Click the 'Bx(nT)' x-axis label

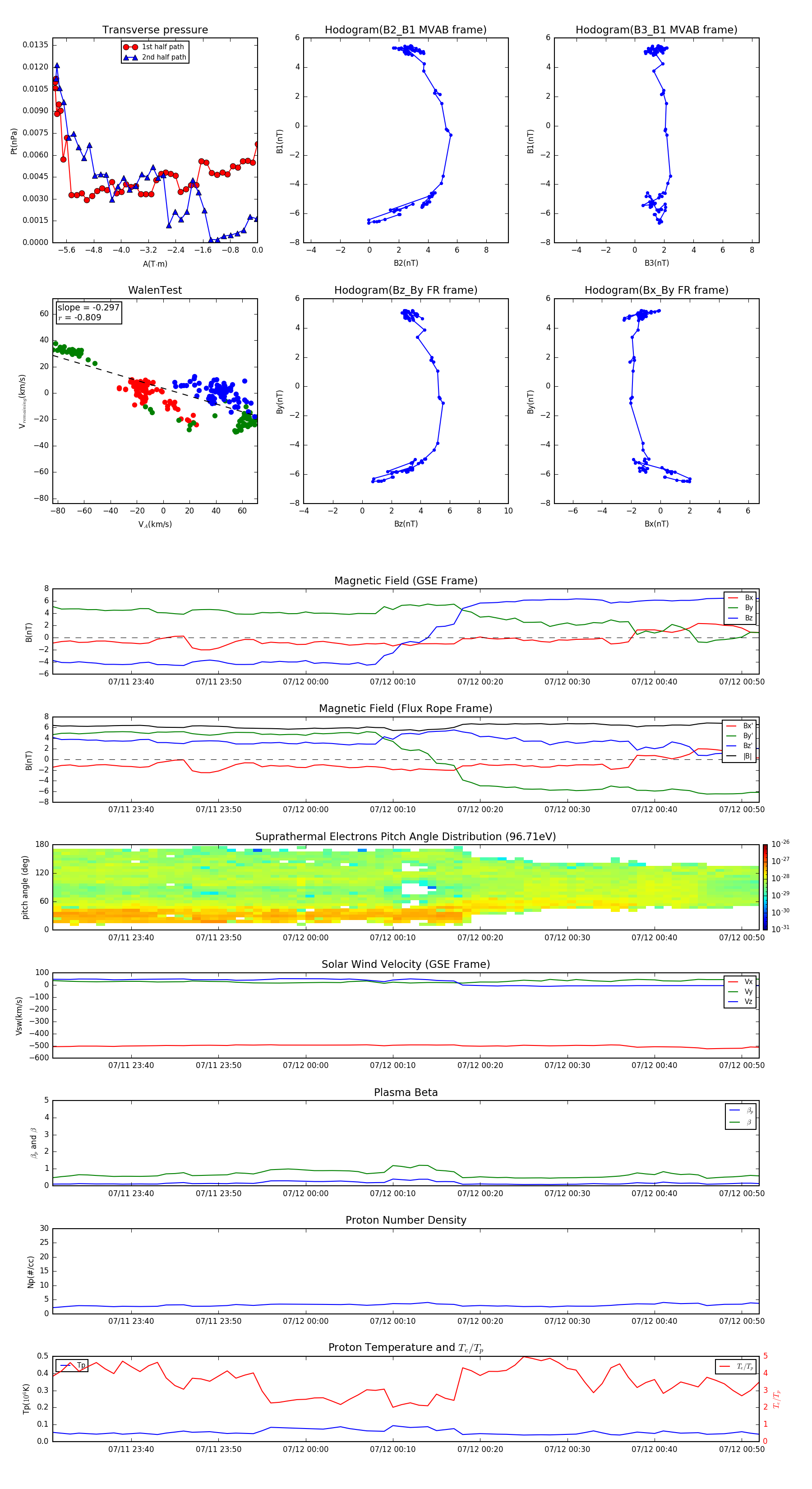(656, 524)
